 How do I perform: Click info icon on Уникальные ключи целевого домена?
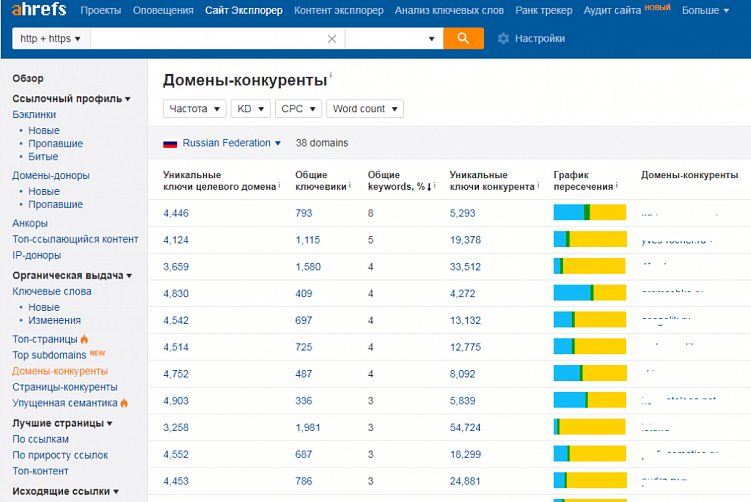pos(279,185)
